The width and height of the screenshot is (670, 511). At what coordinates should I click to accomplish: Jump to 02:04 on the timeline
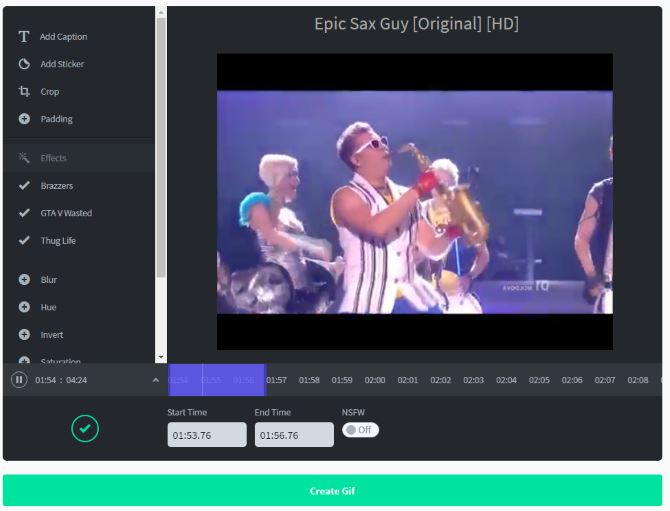[x=506, y=380]
